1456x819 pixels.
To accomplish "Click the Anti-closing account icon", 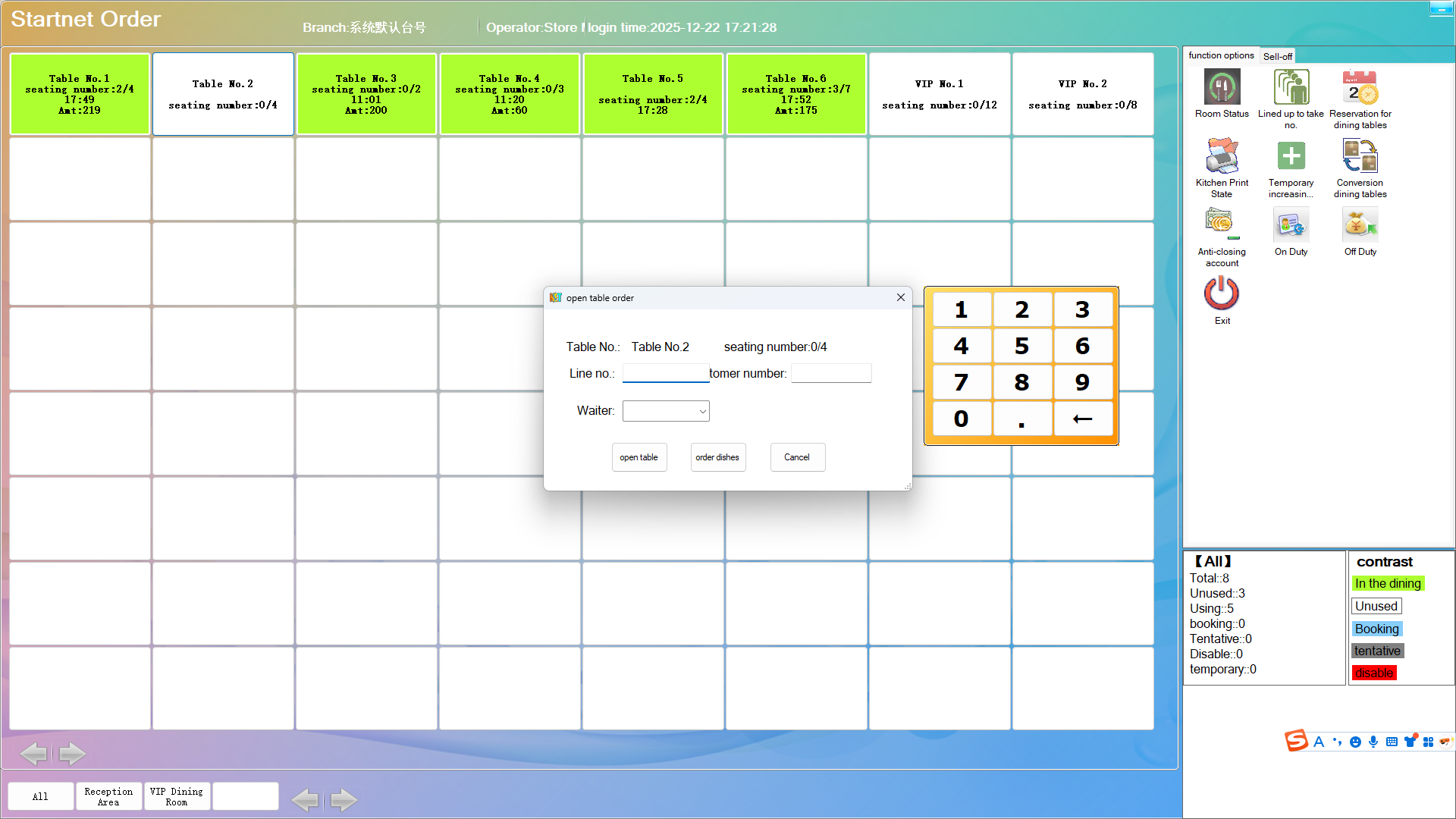I will [x=1222, y=226].
